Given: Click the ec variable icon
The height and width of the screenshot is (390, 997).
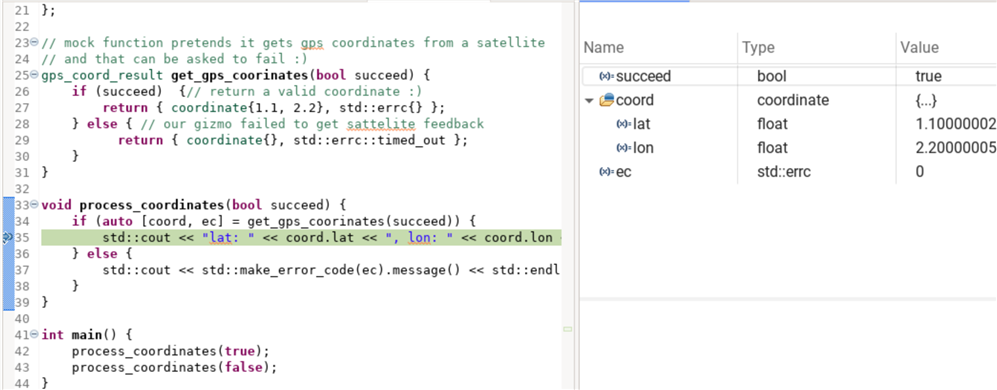Looking at the screenshot, I should (606, 172).
